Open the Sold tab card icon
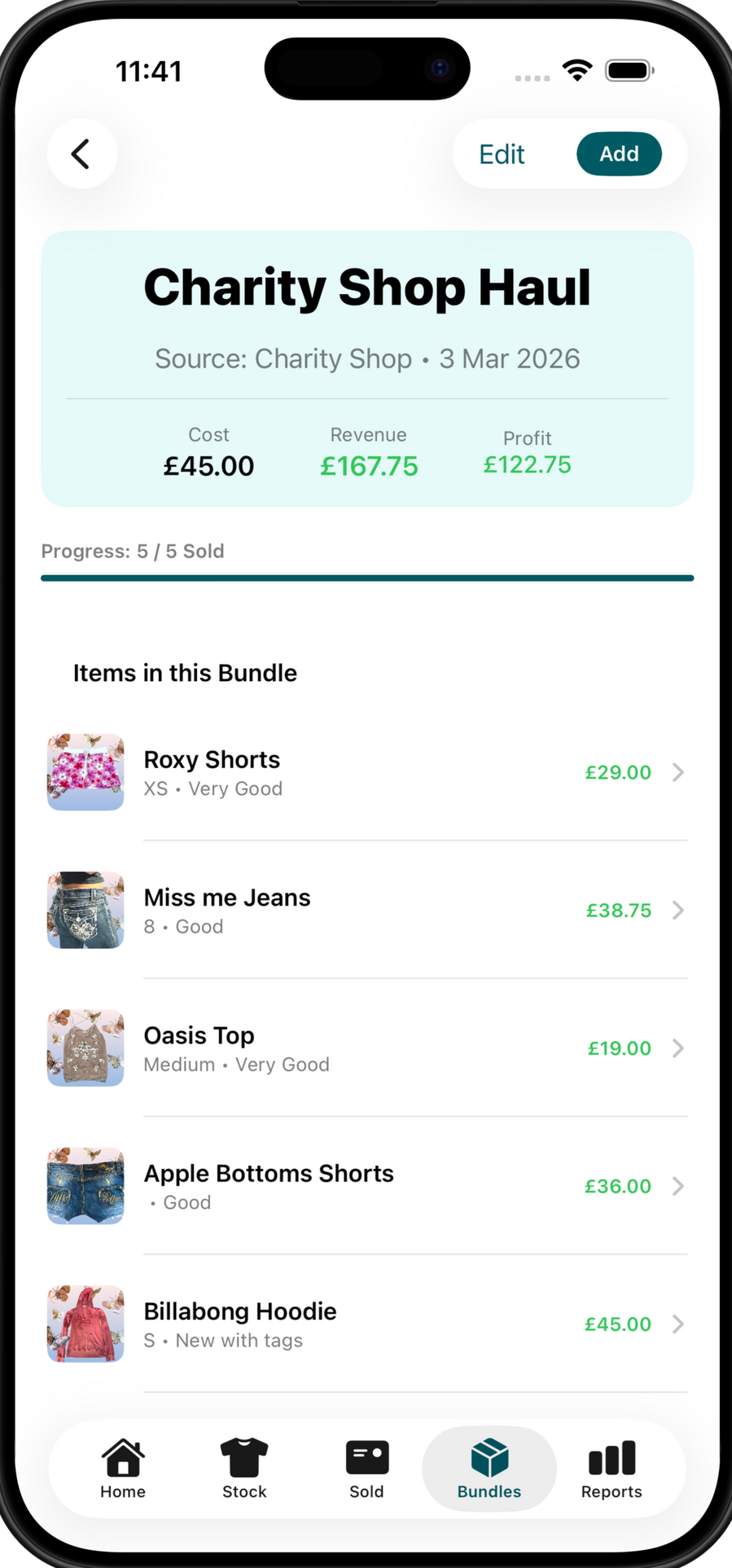The height and width of the screenshot is (1568, 732). coord(367,1457)
